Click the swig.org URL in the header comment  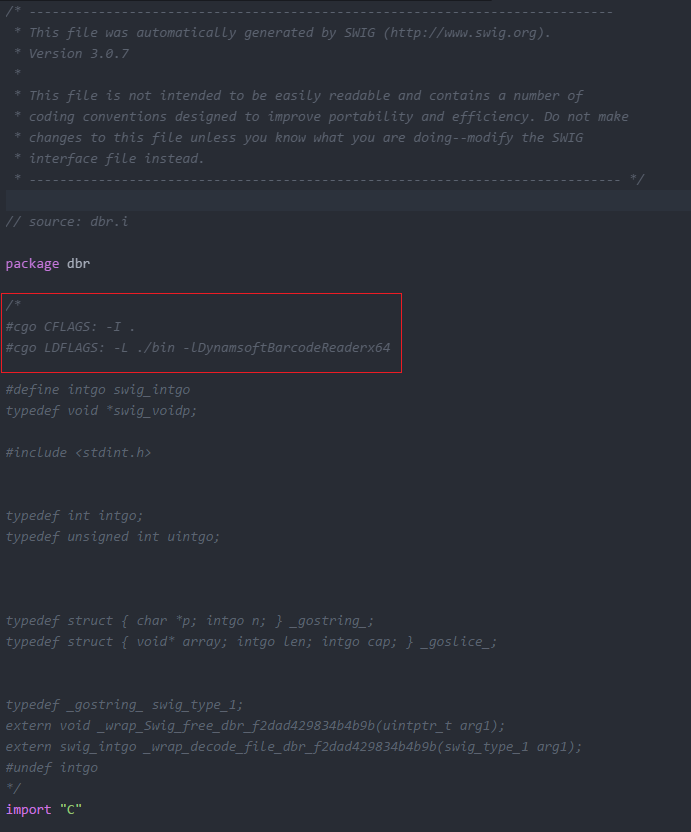pos(466,33)
